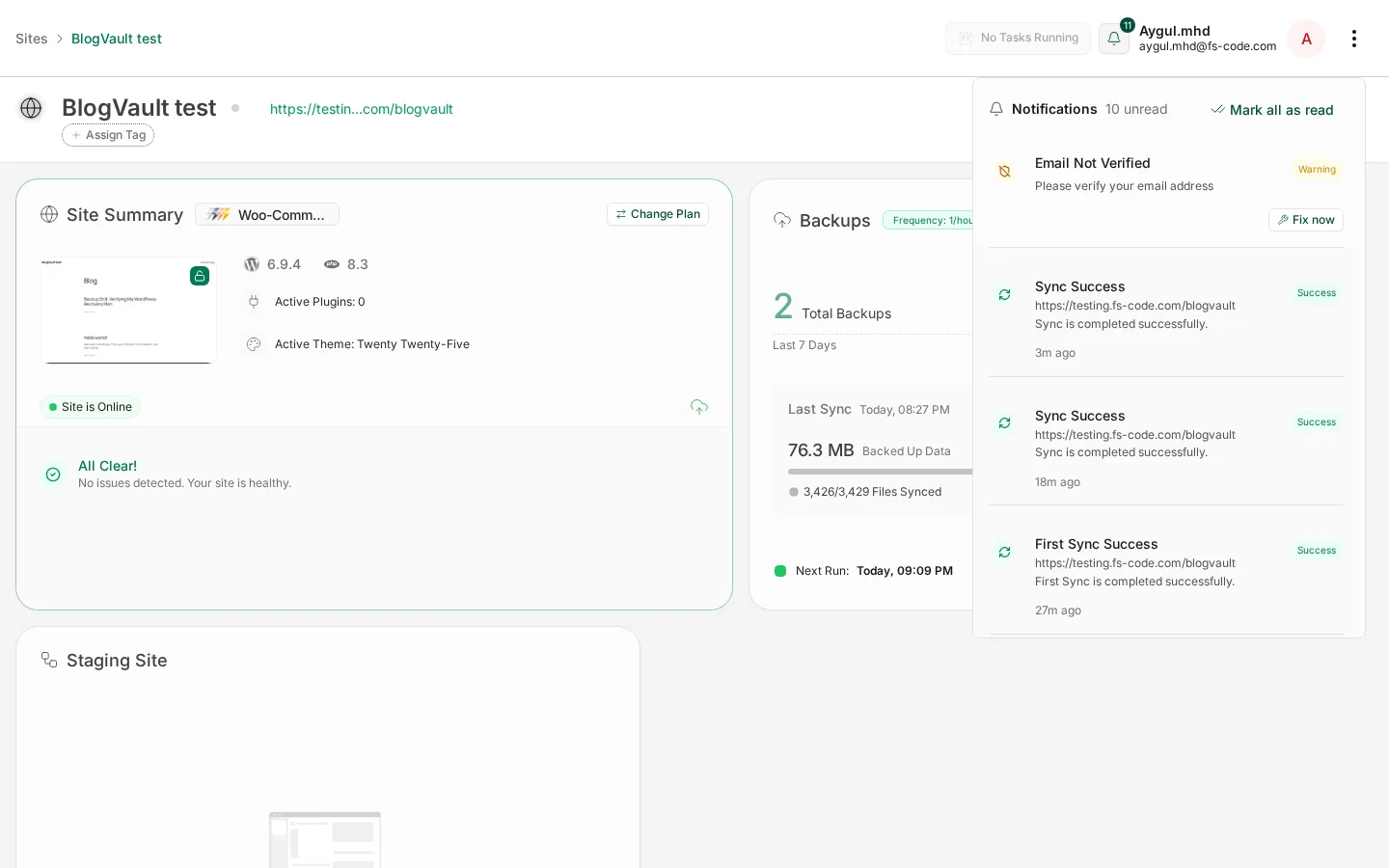This screenshot has width=1389, height=868.
Task: Click the Last Sync time text
Action: click(905, 410)
